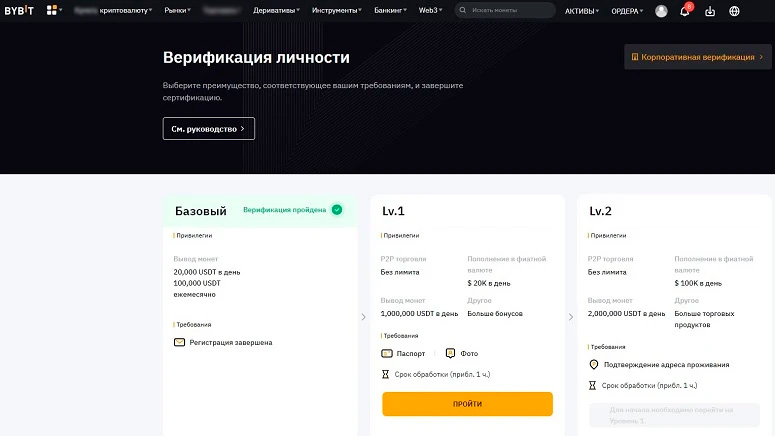Focus the coin search field
This screenshot has width=775, height=436.
click(505, 10)
